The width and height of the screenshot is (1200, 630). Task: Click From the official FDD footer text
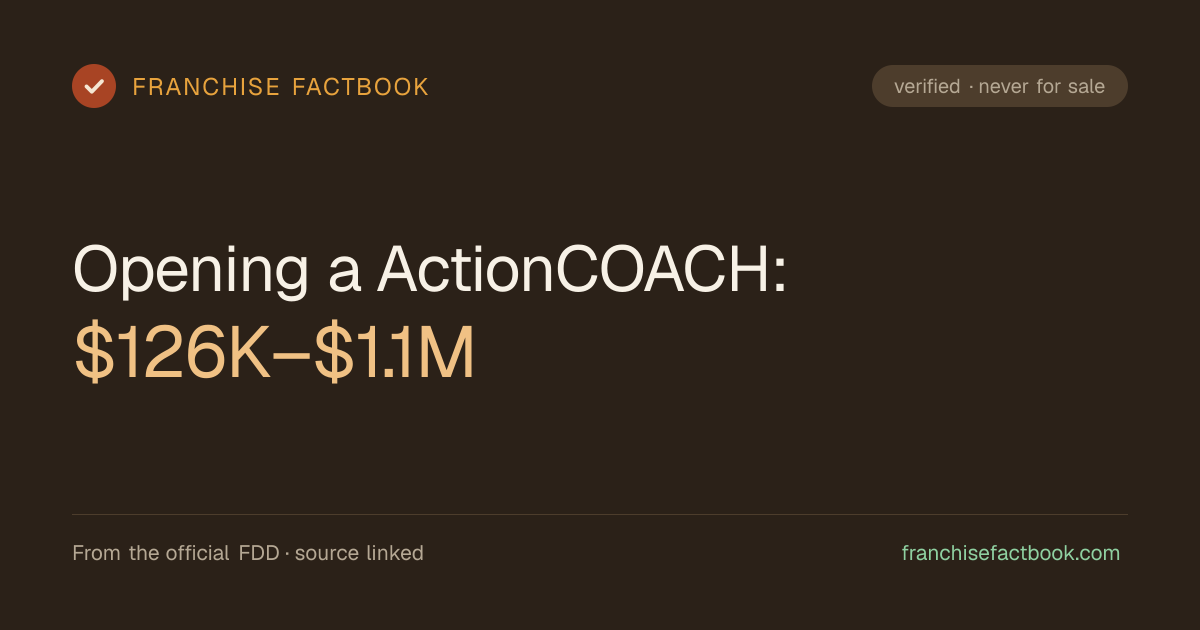click(x=176, y=553)
